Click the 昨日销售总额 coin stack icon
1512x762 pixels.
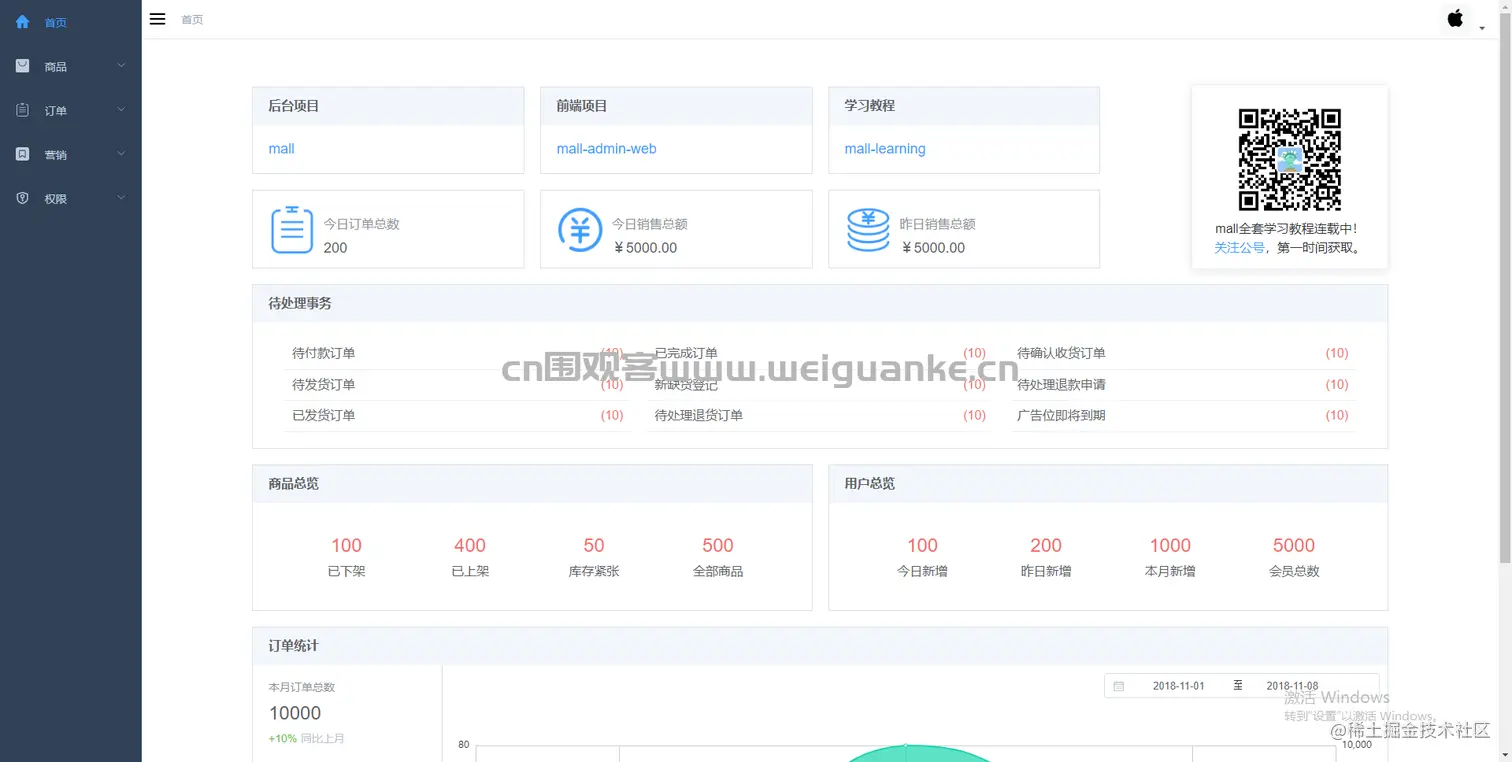(868, 229)
